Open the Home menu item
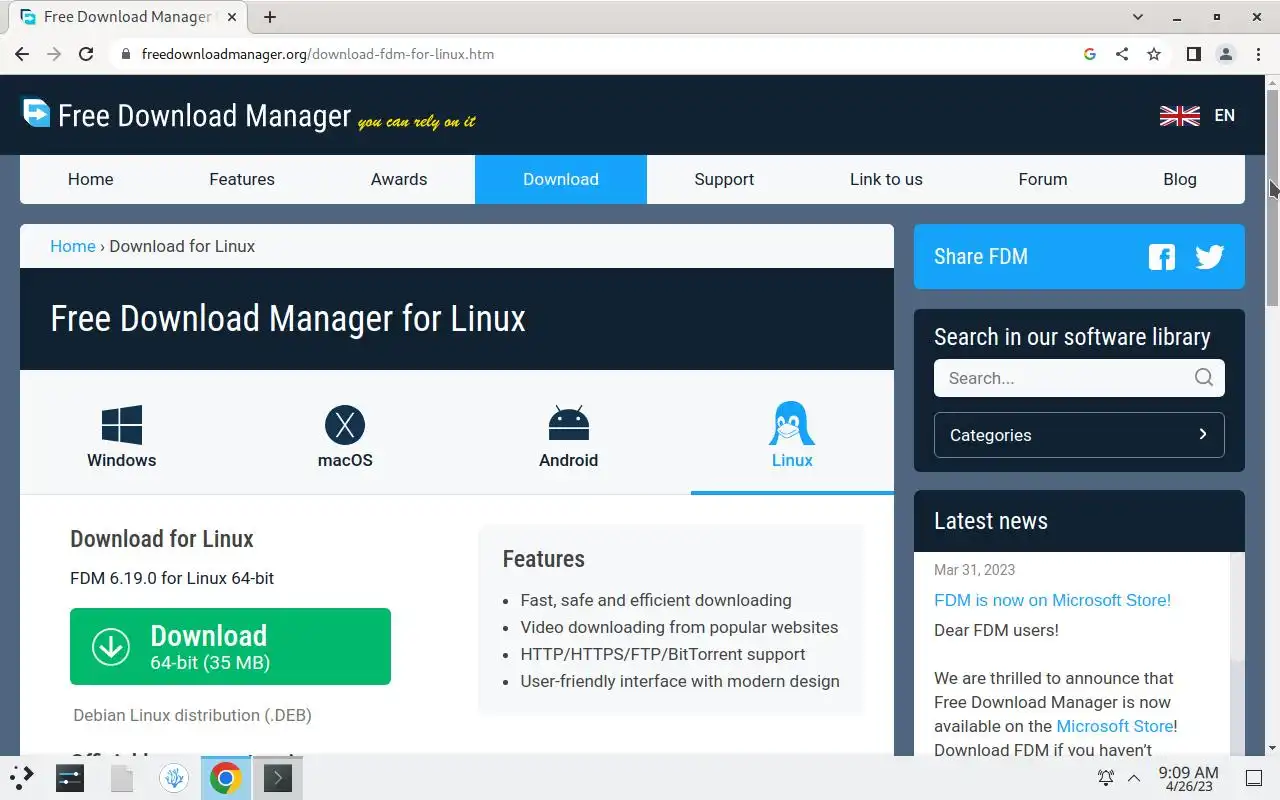Image resolution: width=1280 pixels, height=800 pixels. [91, 179]
